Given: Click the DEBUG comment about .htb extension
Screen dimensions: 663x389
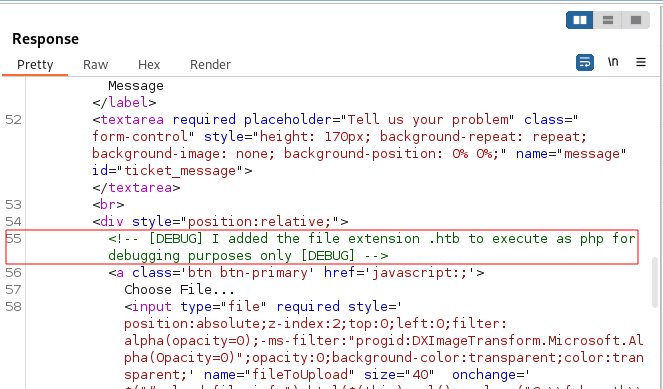Looking at the screenshot, I should click(x=372, y=247).
